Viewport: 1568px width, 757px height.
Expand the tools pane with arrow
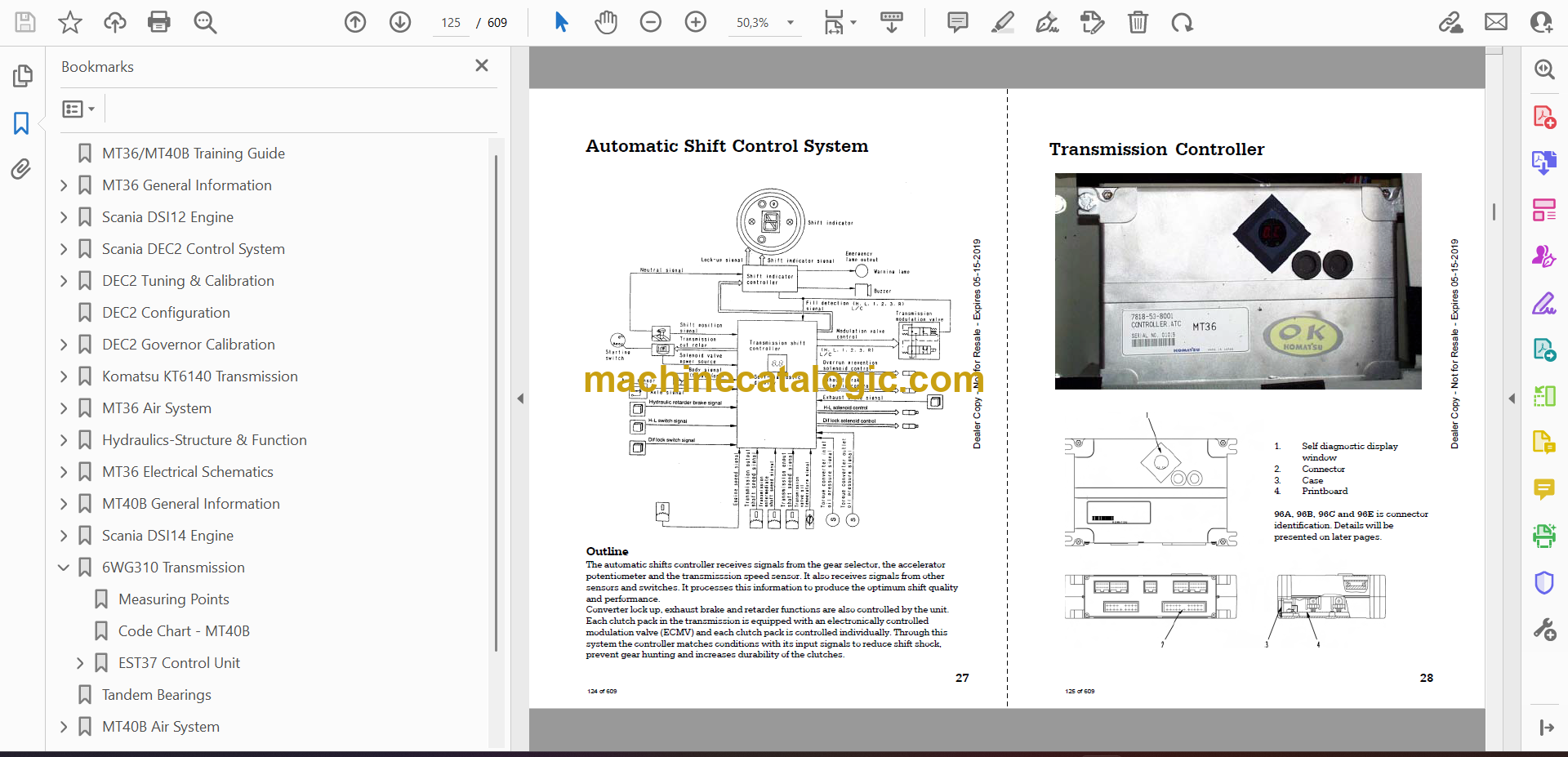[1546, 728]
